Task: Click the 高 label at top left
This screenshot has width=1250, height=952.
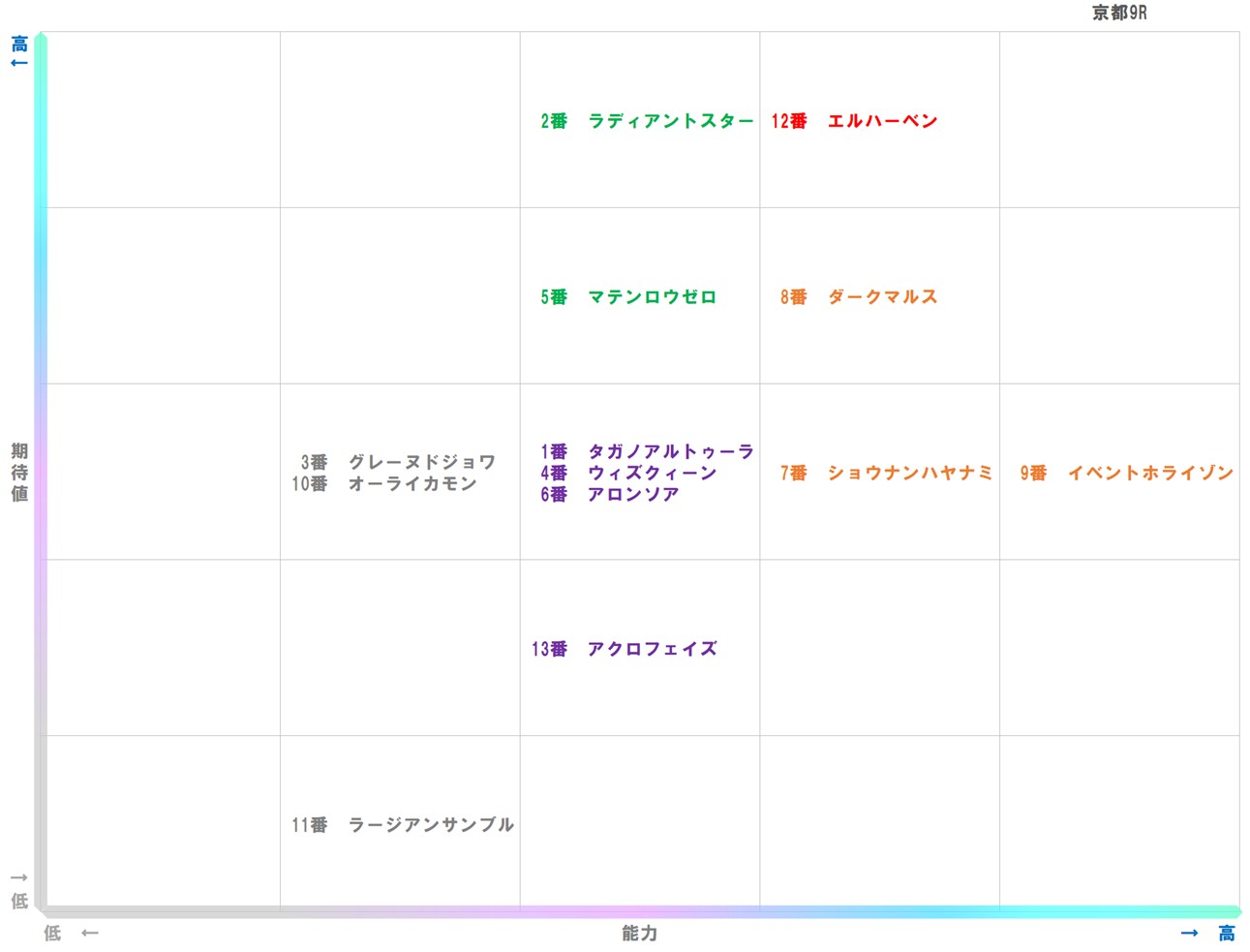Action: [16, 45]
